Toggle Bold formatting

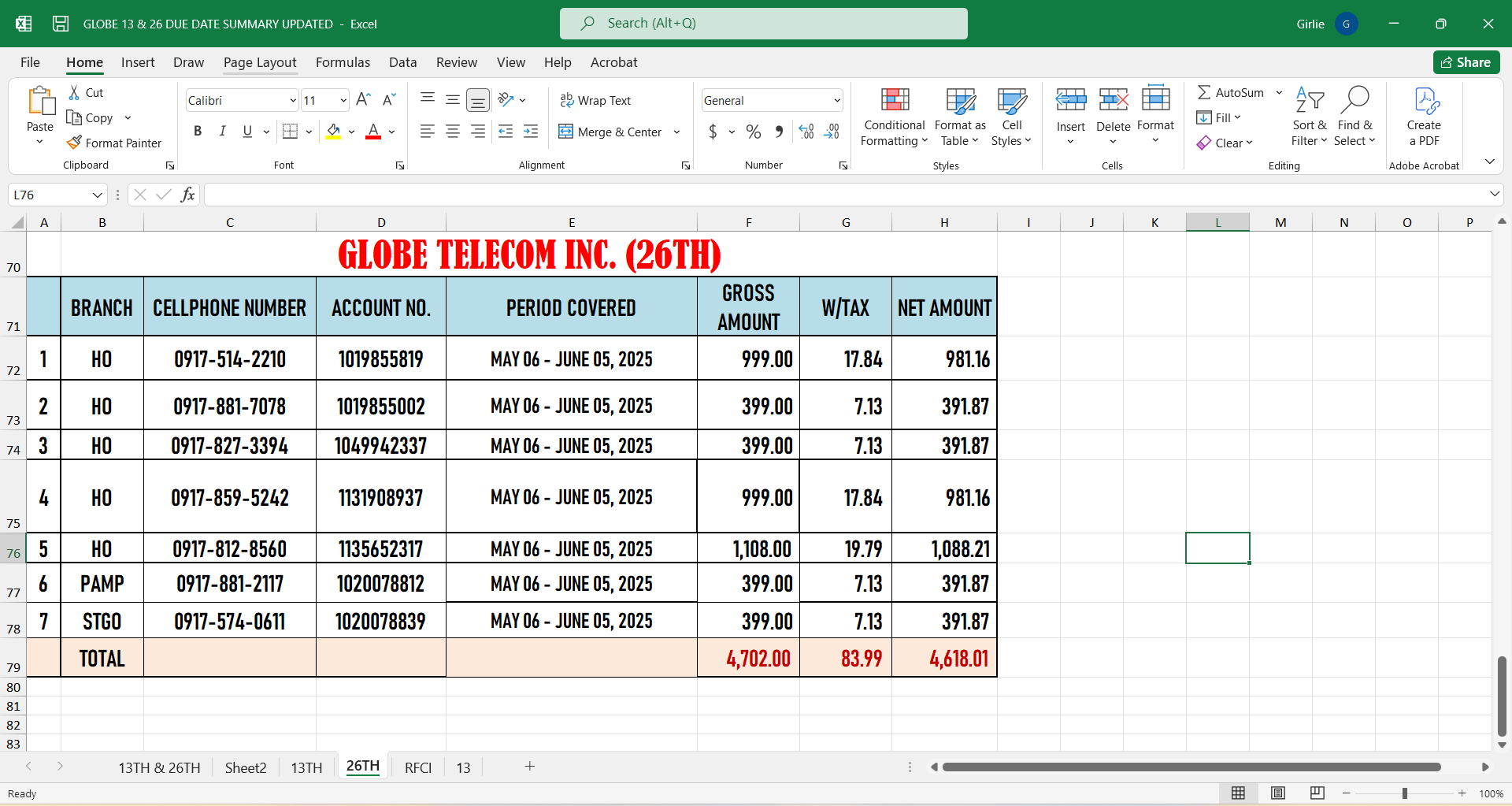tap(198, 132)
